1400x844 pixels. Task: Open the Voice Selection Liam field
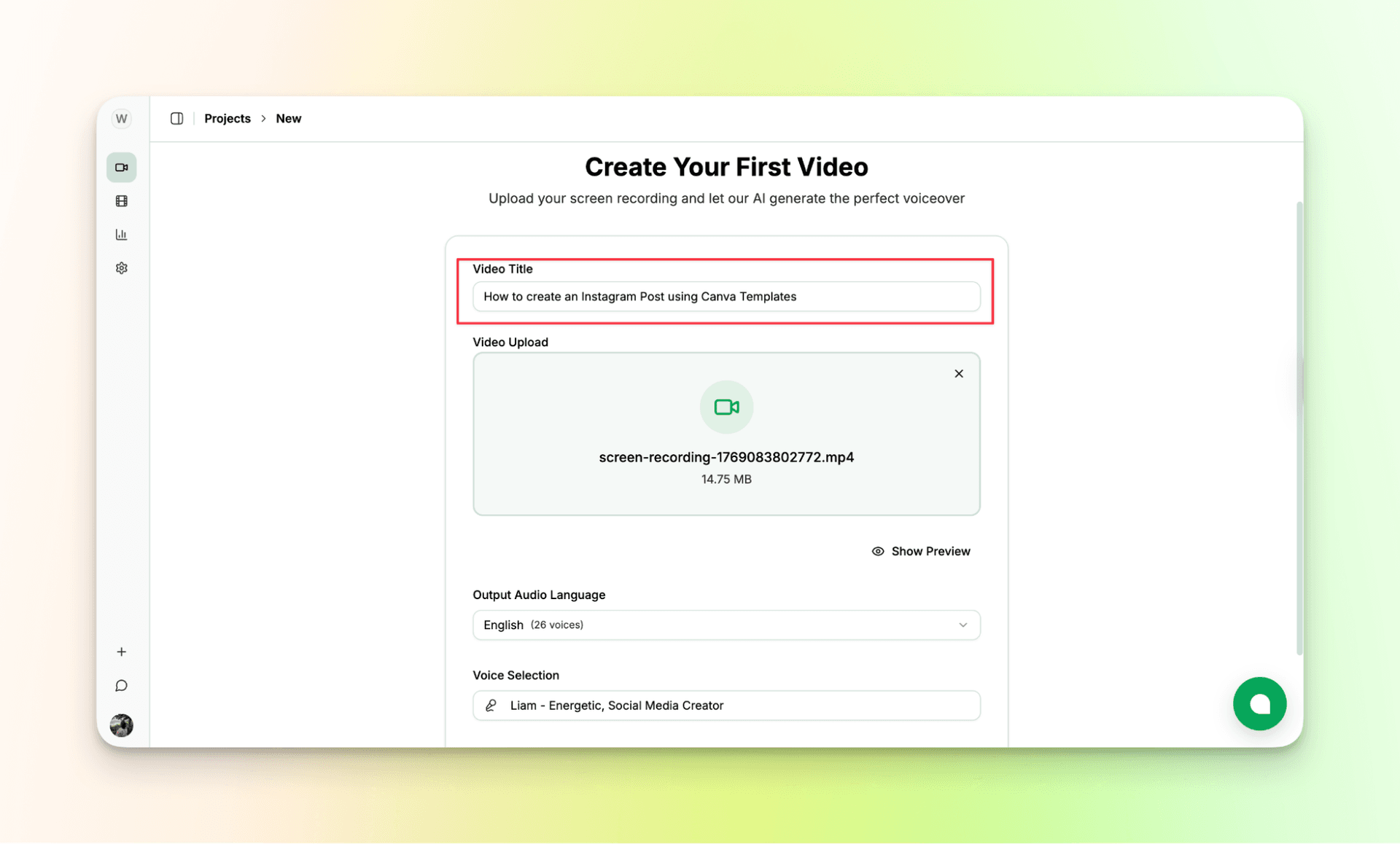coord(726,706)
